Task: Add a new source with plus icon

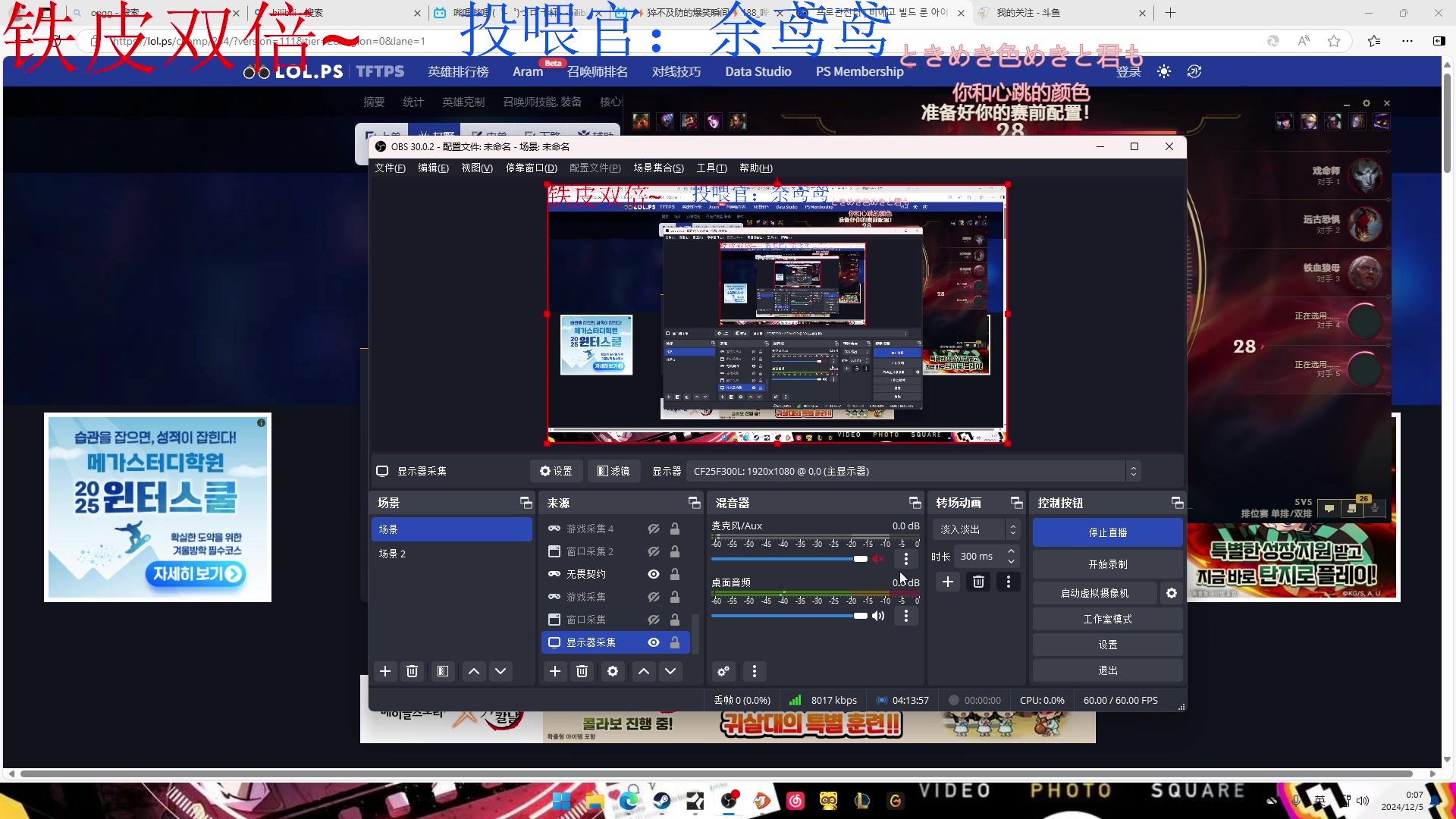Action: click(555, 671)
